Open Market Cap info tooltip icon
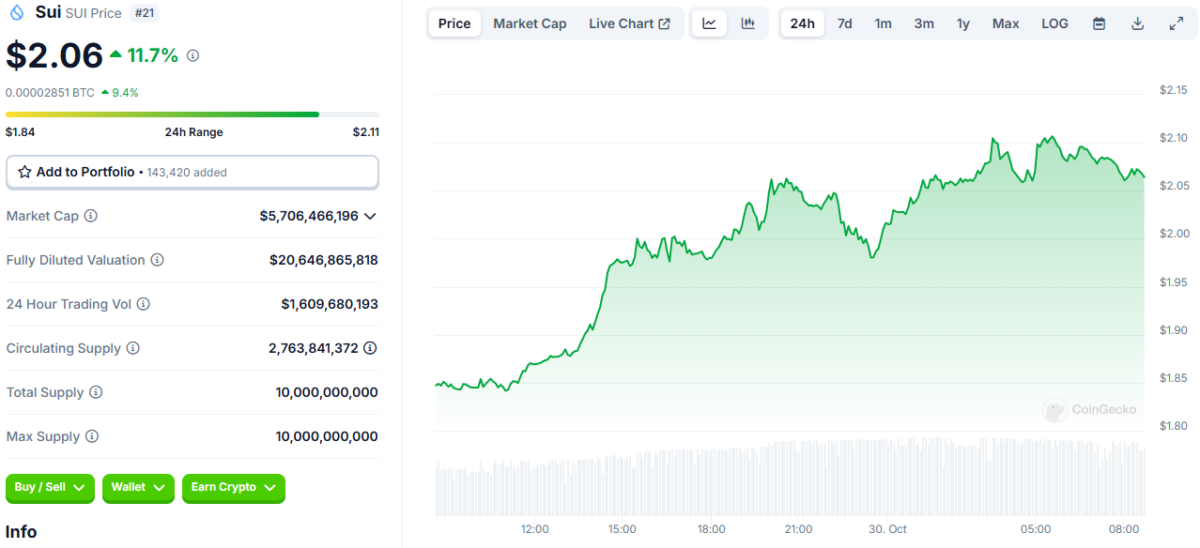 pos(91,216)
